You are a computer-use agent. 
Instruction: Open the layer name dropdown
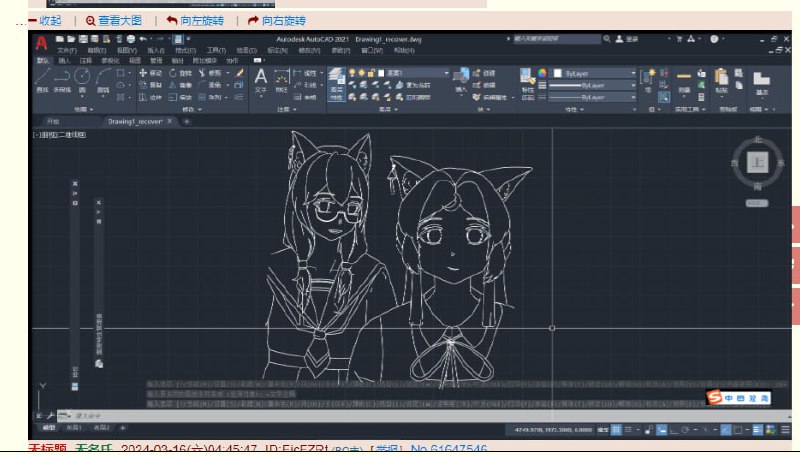[445, 73]
